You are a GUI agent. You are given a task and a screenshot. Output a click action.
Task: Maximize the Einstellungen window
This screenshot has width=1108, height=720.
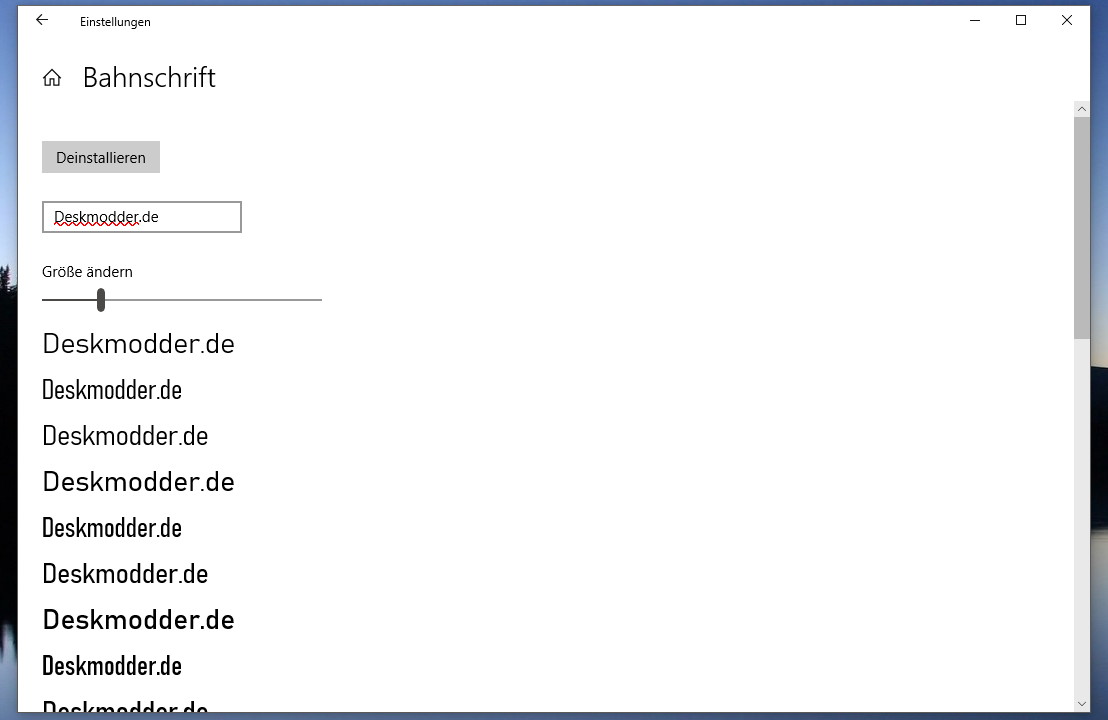1021,20
